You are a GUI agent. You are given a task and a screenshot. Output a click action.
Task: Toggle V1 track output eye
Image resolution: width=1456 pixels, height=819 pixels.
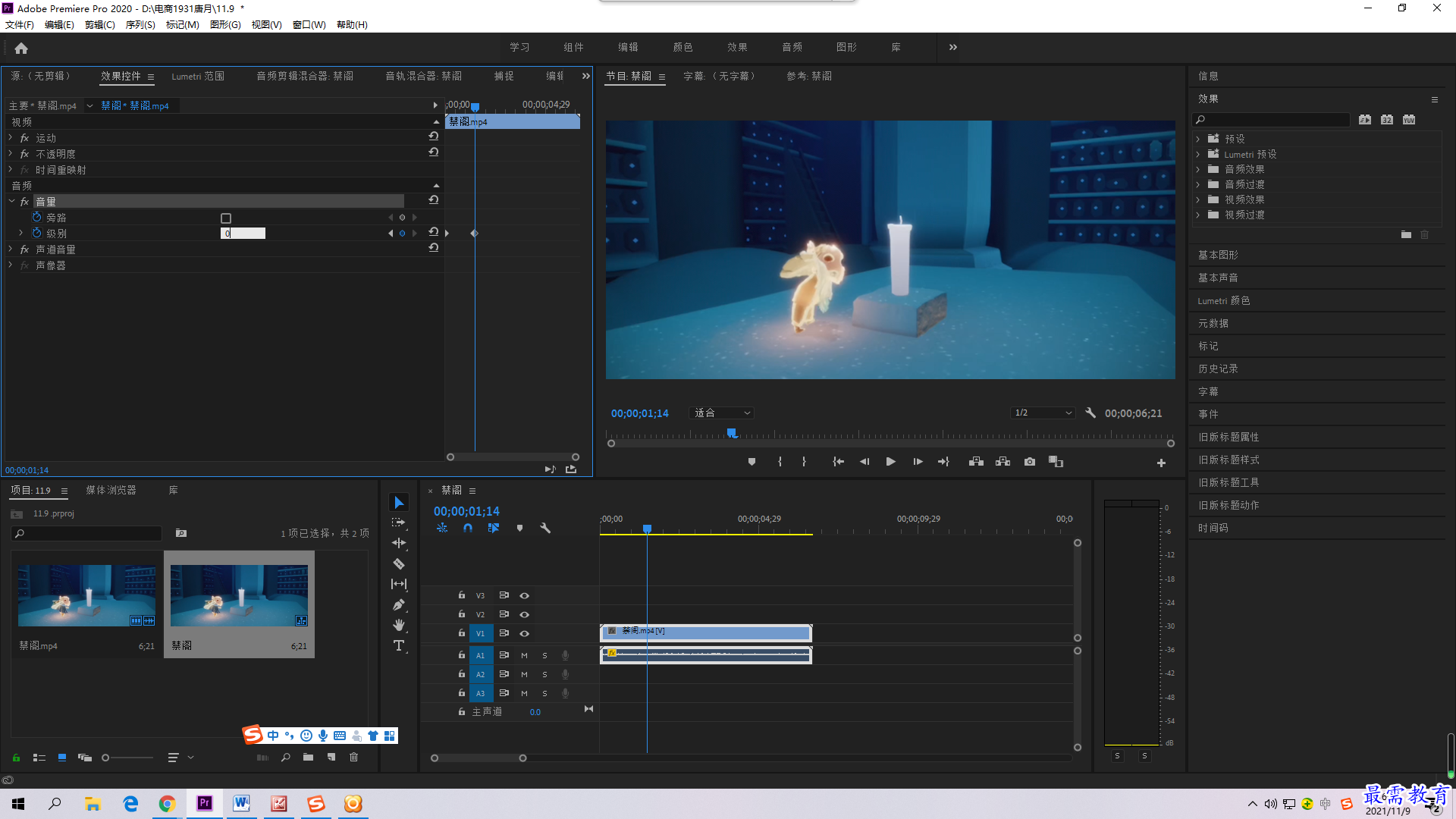(524, 633)
